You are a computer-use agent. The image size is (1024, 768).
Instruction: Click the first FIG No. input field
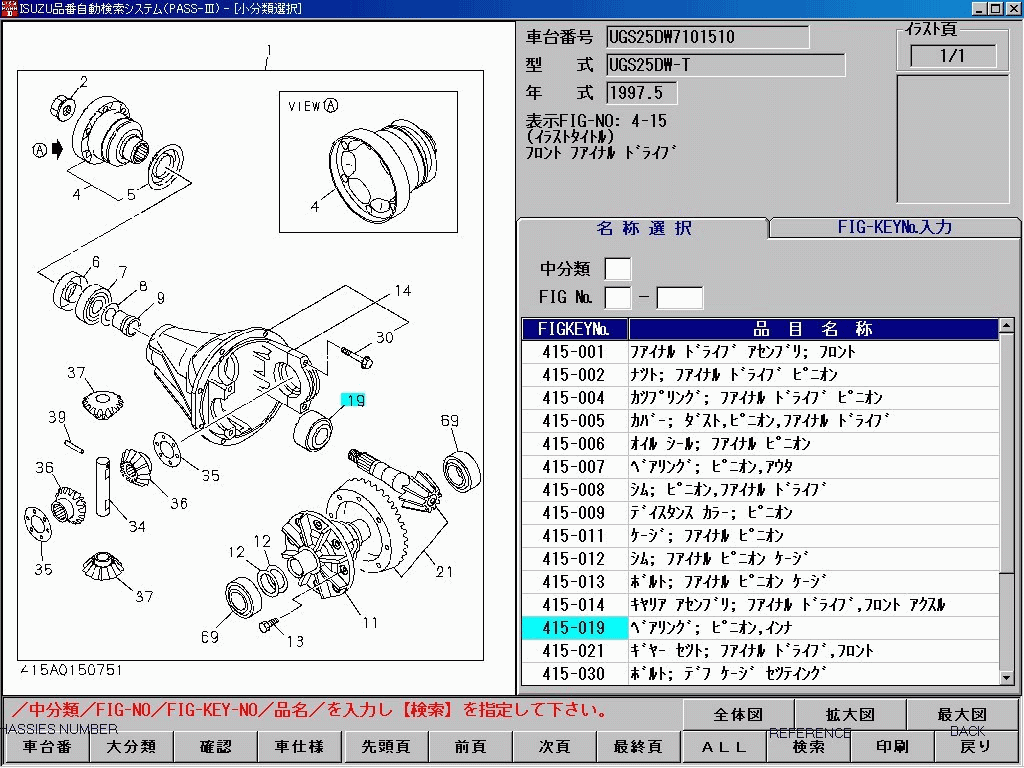point(618,297)
